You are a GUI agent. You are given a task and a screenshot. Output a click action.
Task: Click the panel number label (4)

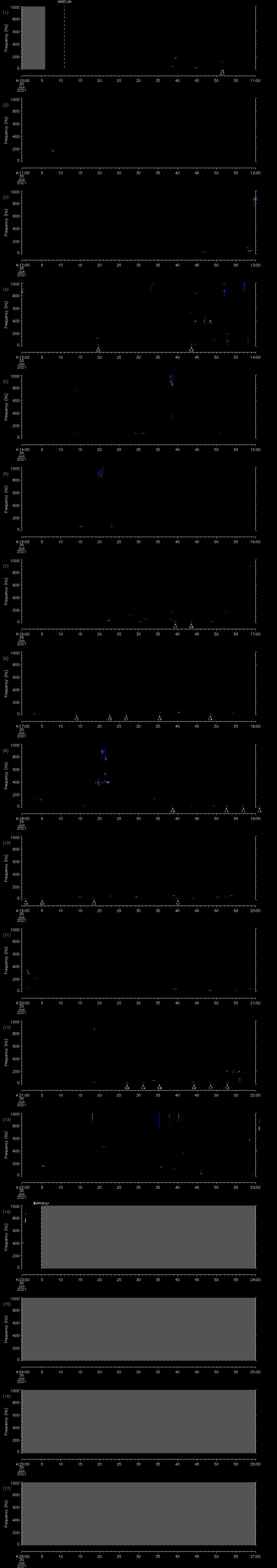5,290
